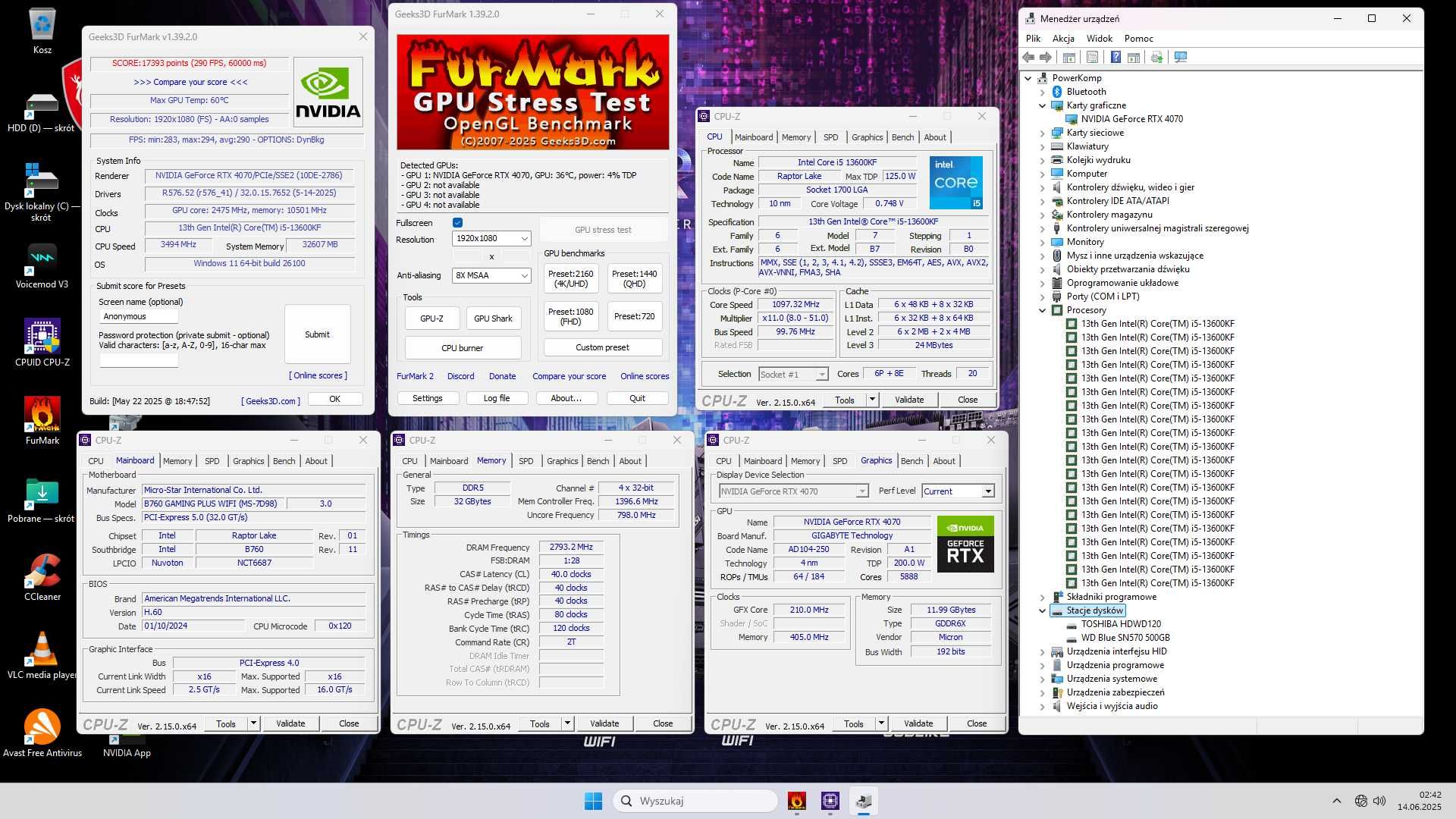
Task: Open the Anti-aliasing 8X MSAA dropdown
Action: coord(491,275)
